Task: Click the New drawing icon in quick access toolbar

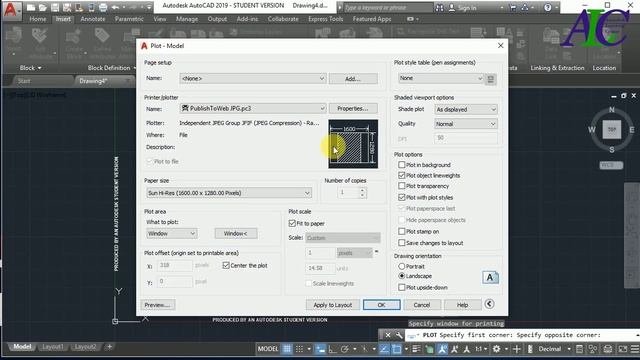Action: (31, 7)
